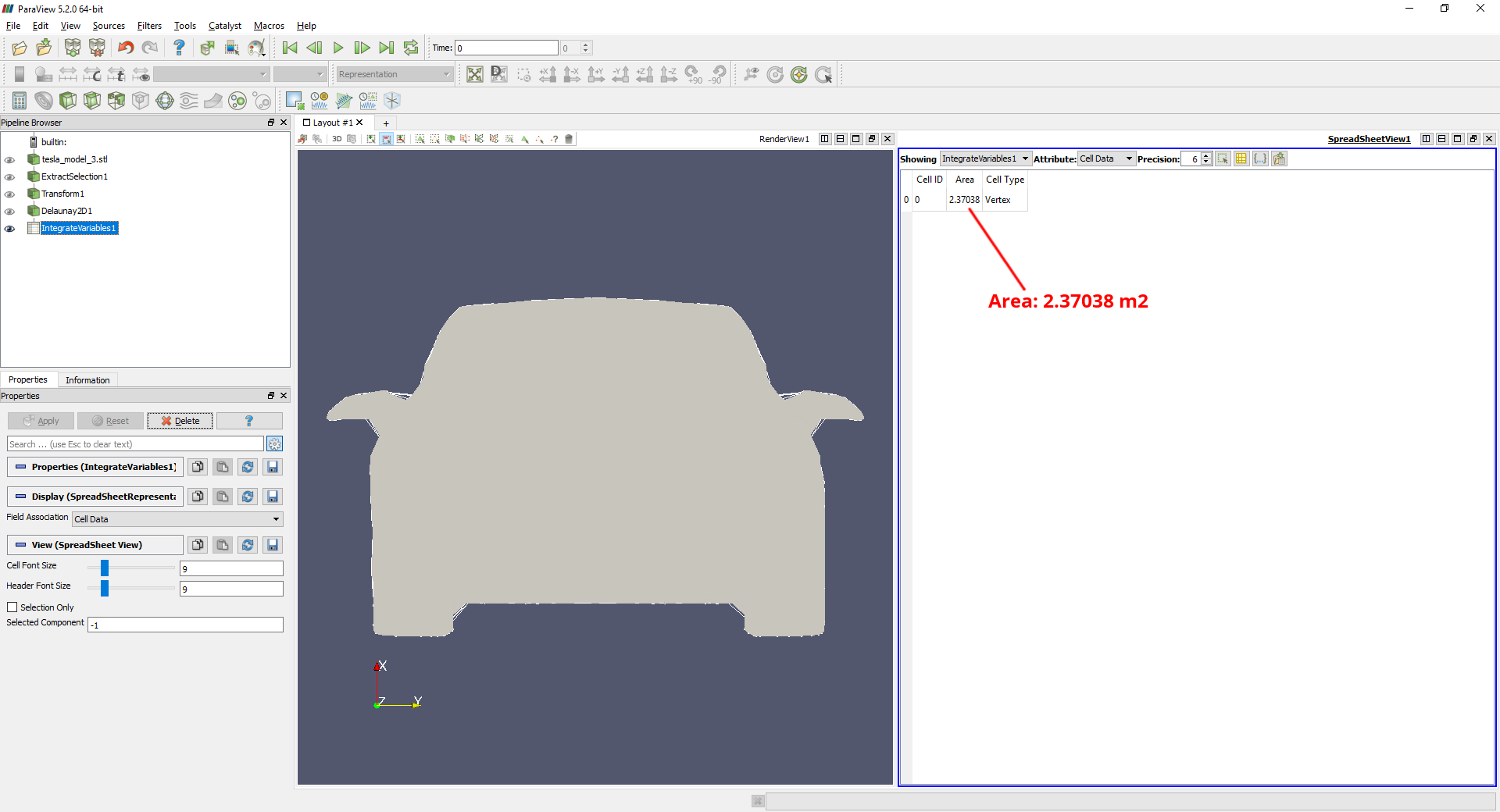Click the properties search input field
1500x812 pixels.
coord(135,444)
